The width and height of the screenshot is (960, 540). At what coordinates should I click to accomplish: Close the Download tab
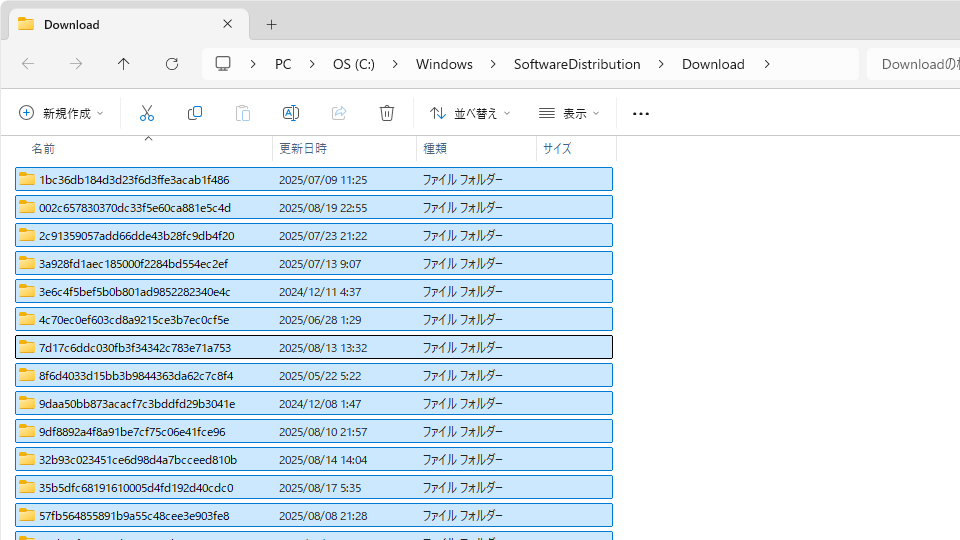pyautogui.click(x=228, y=24)
